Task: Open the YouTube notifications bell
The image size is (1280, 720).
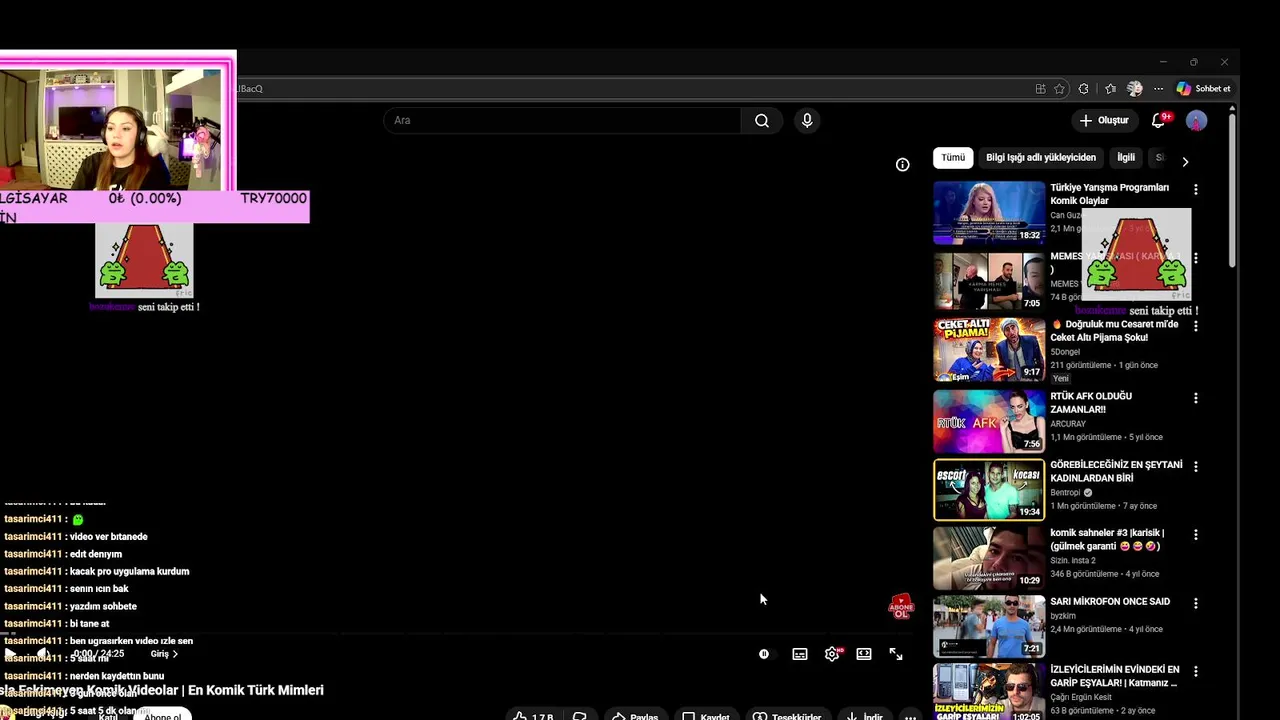Action: pos(1158,120)
